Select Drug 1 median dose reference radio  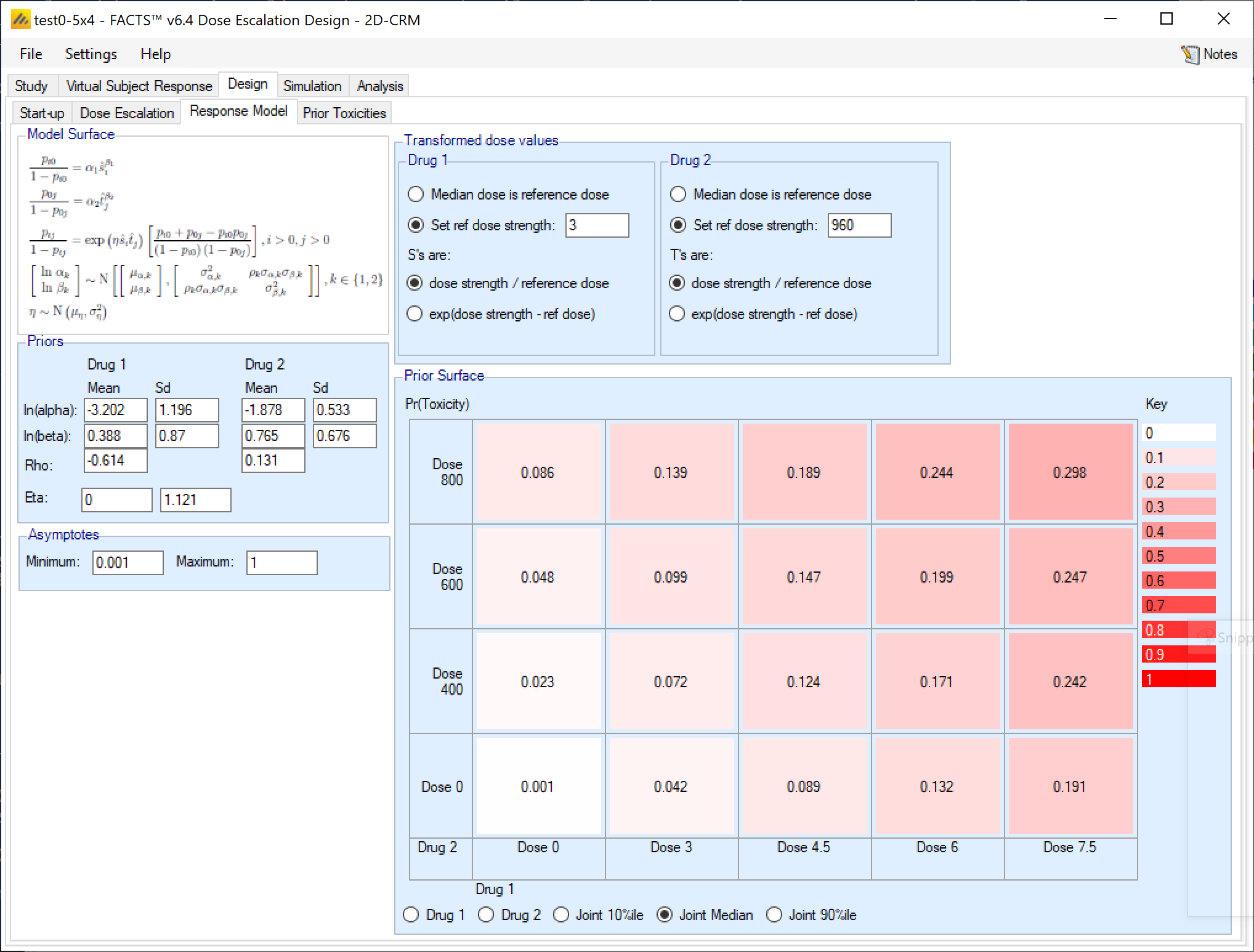point(416,195)
